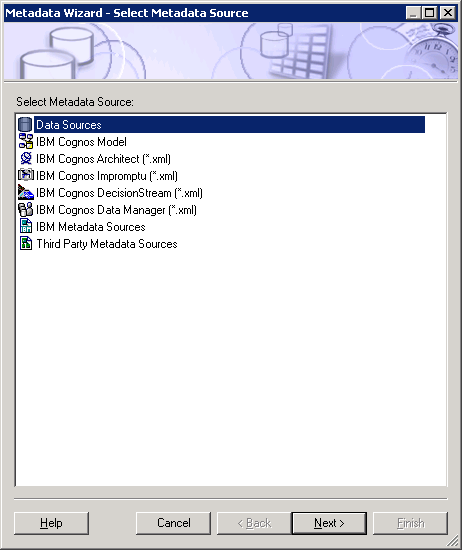
Task: Click the Data Sources cylinder icon
Action: [25, 125]
